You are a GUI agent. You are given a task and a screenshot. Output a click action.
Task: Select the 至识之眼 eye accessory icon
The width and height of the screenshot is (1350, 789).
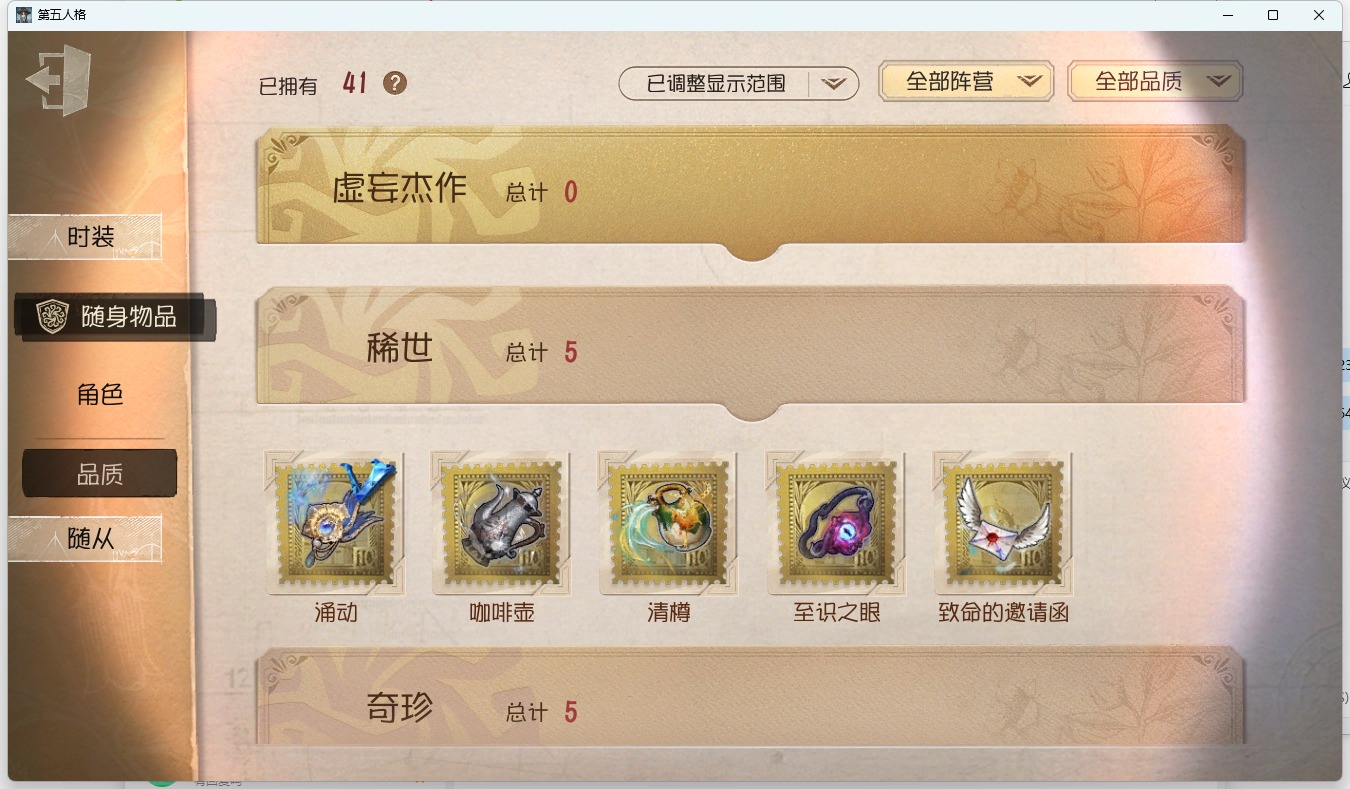click(836, 523)
